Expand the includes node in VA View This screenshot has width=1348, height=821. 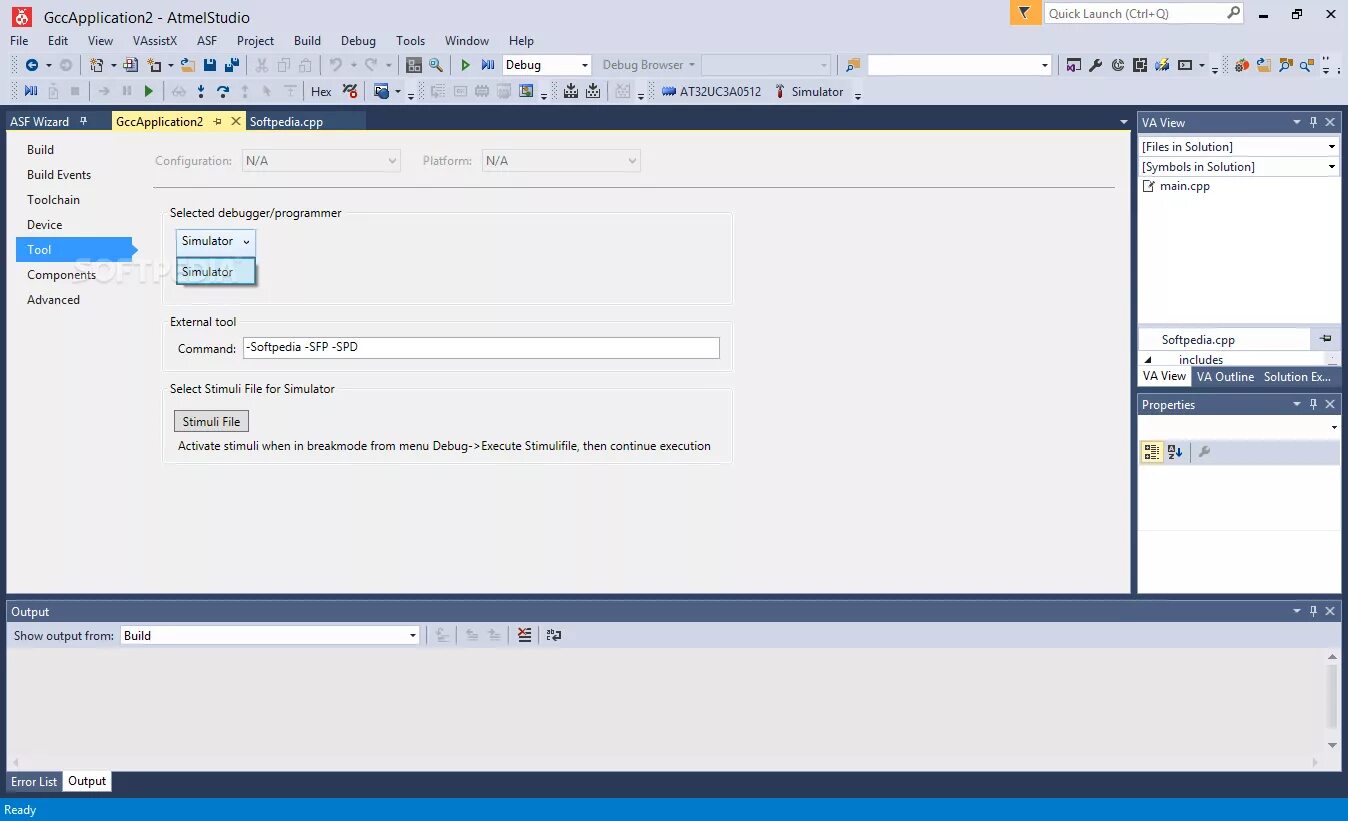click(x=1148, y=360)
